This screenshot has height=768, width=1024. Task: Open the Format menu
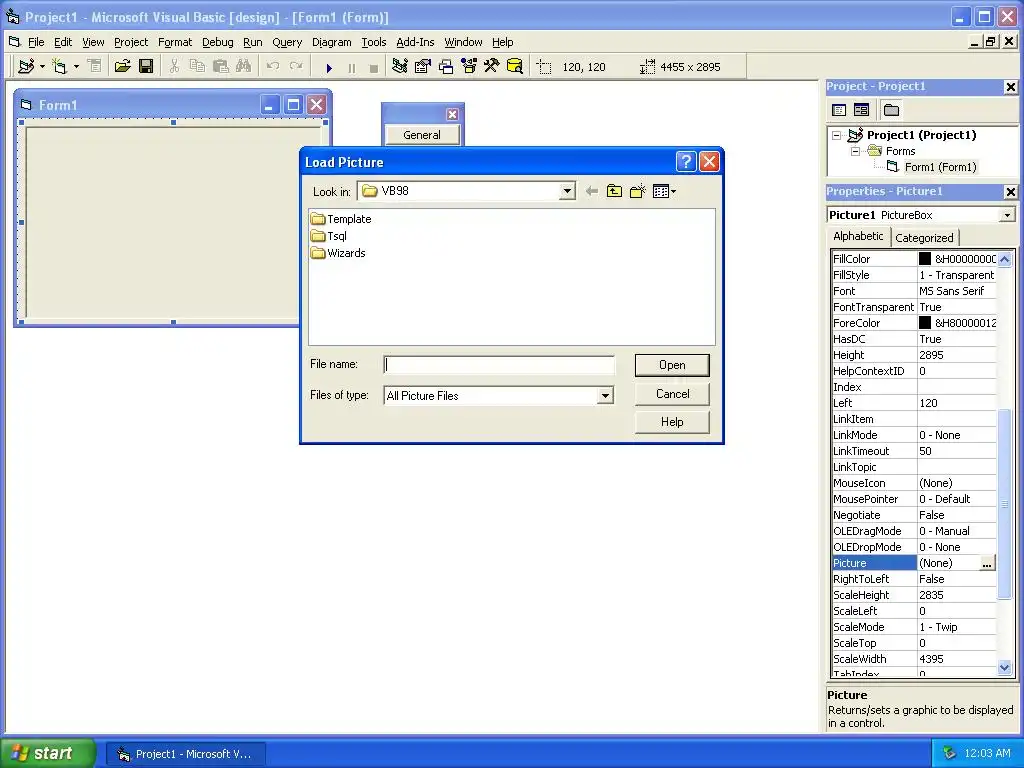click(x=175, y=42)
